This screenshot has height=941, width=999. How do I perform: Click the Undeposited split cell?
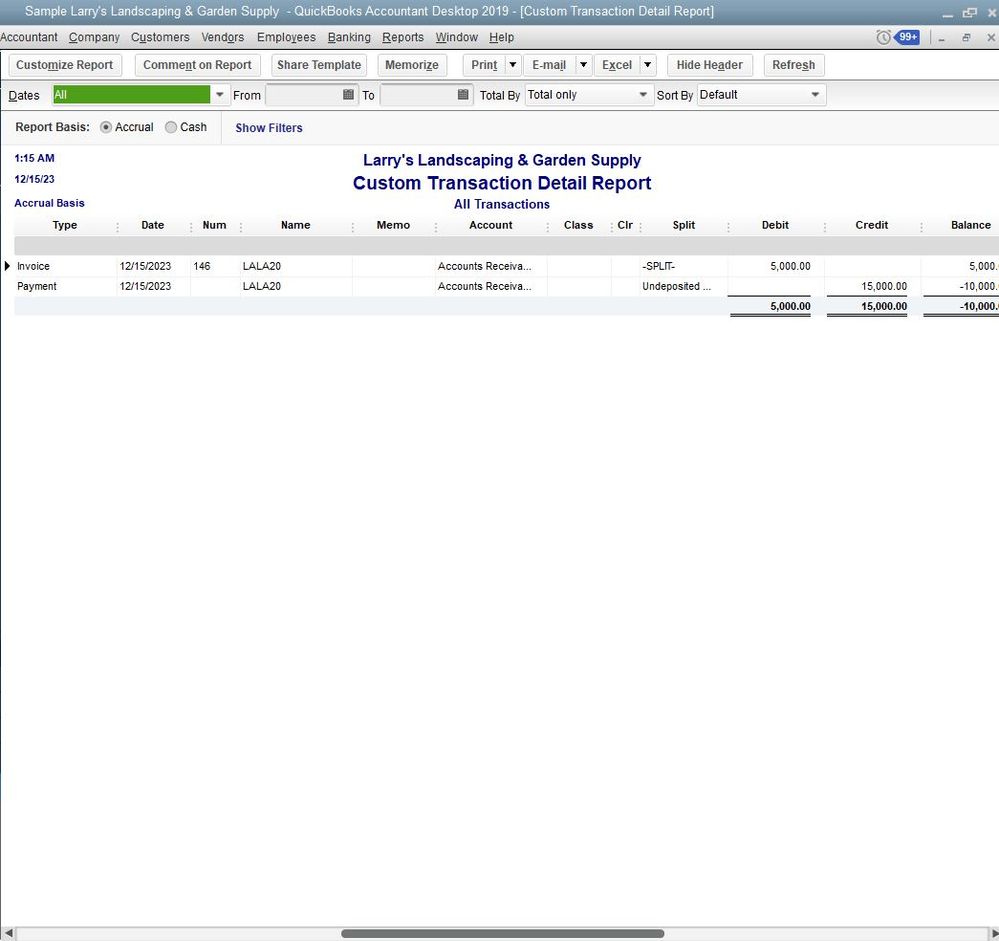pos(677,286)
